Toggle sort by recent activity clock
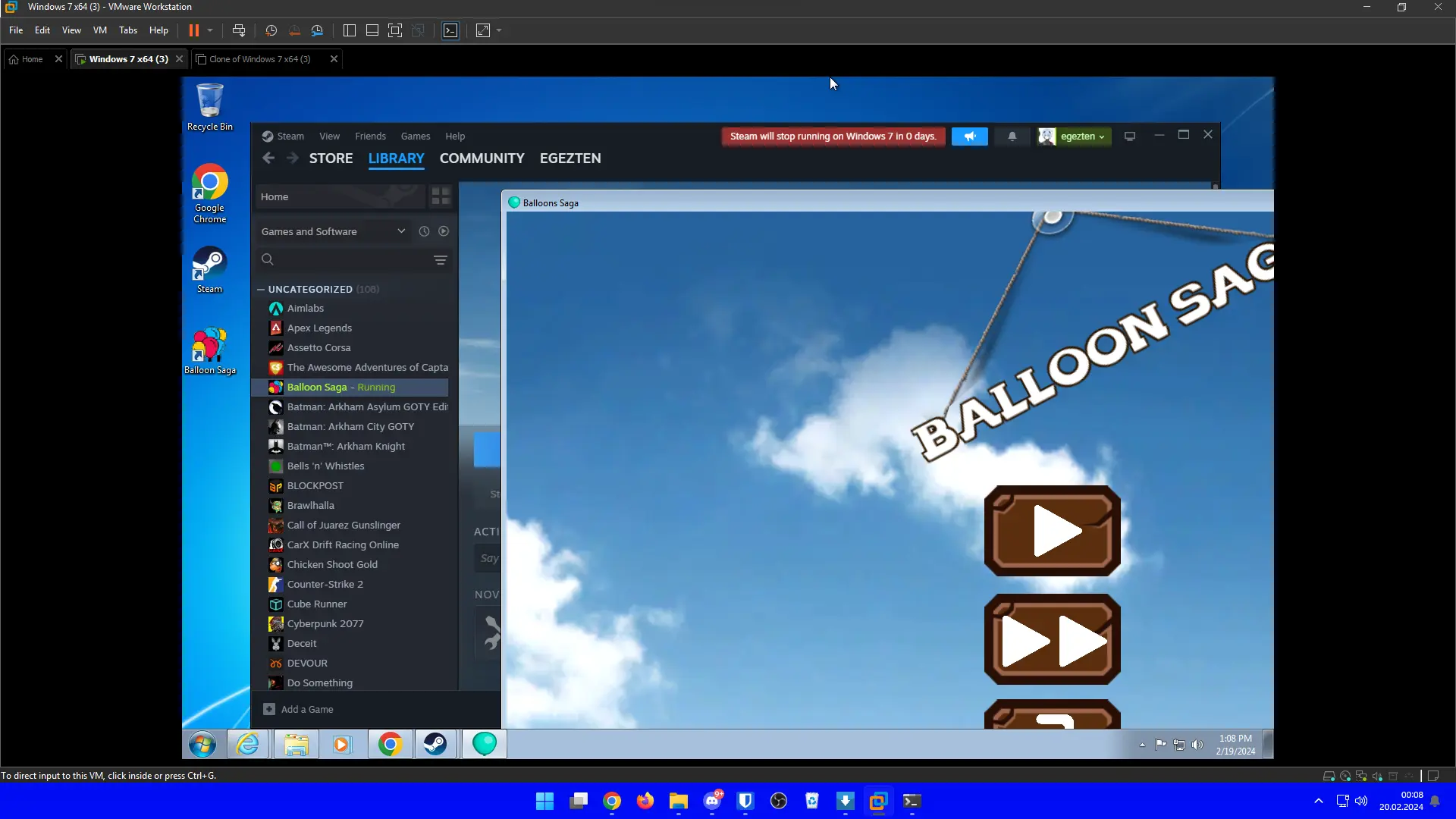The image size is (1456, 819). (x=424, y=231)
